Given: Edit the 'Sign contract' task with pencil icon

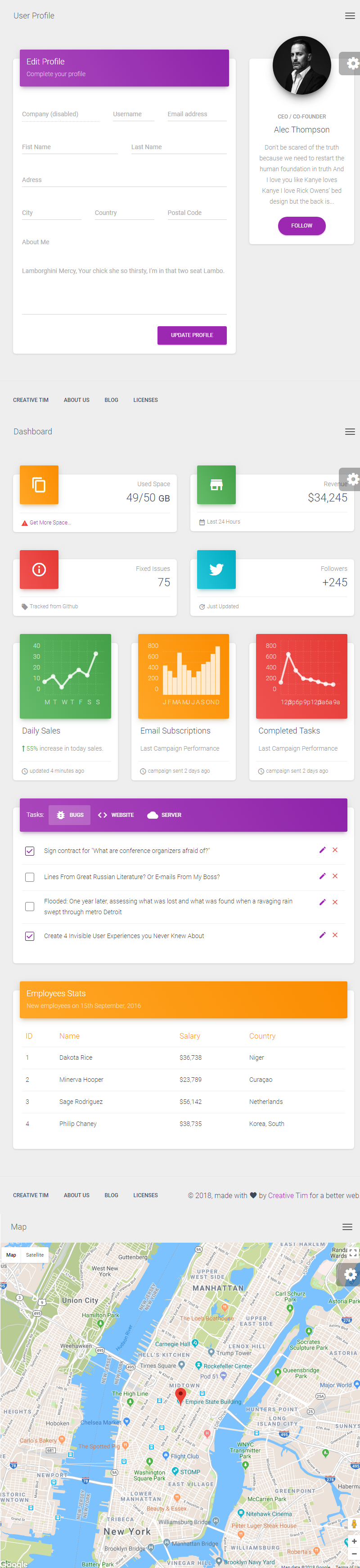Looking at the screenshot, I should pos(322,850).
